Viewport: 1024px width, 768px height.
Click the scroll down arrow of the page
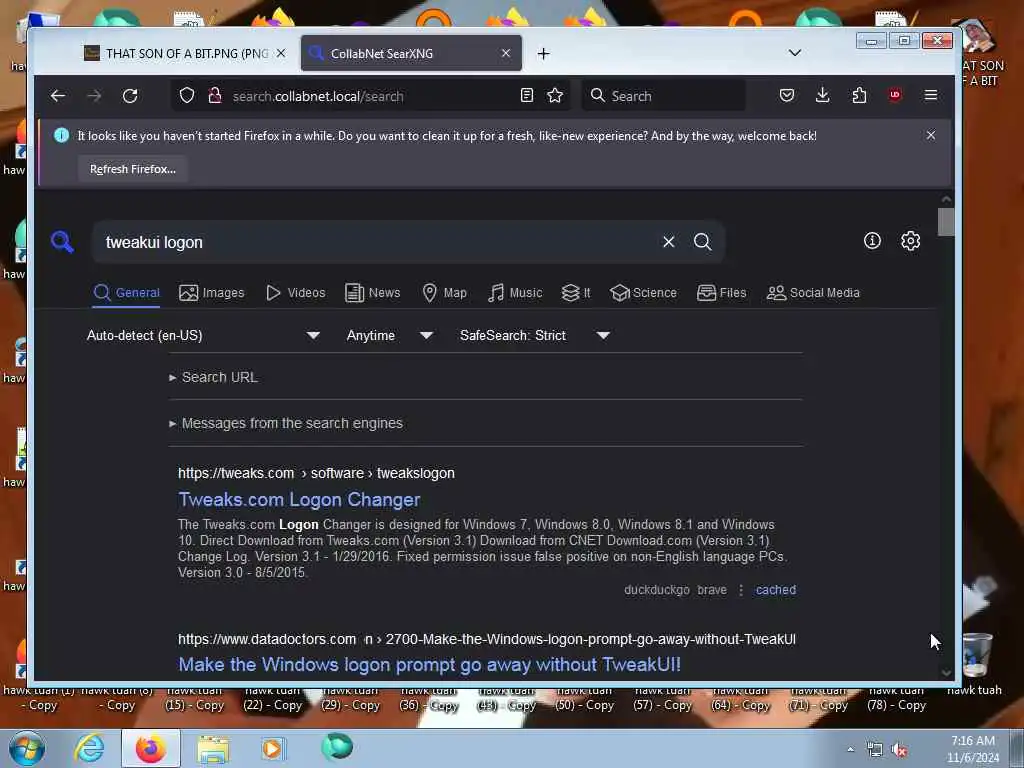946,672
